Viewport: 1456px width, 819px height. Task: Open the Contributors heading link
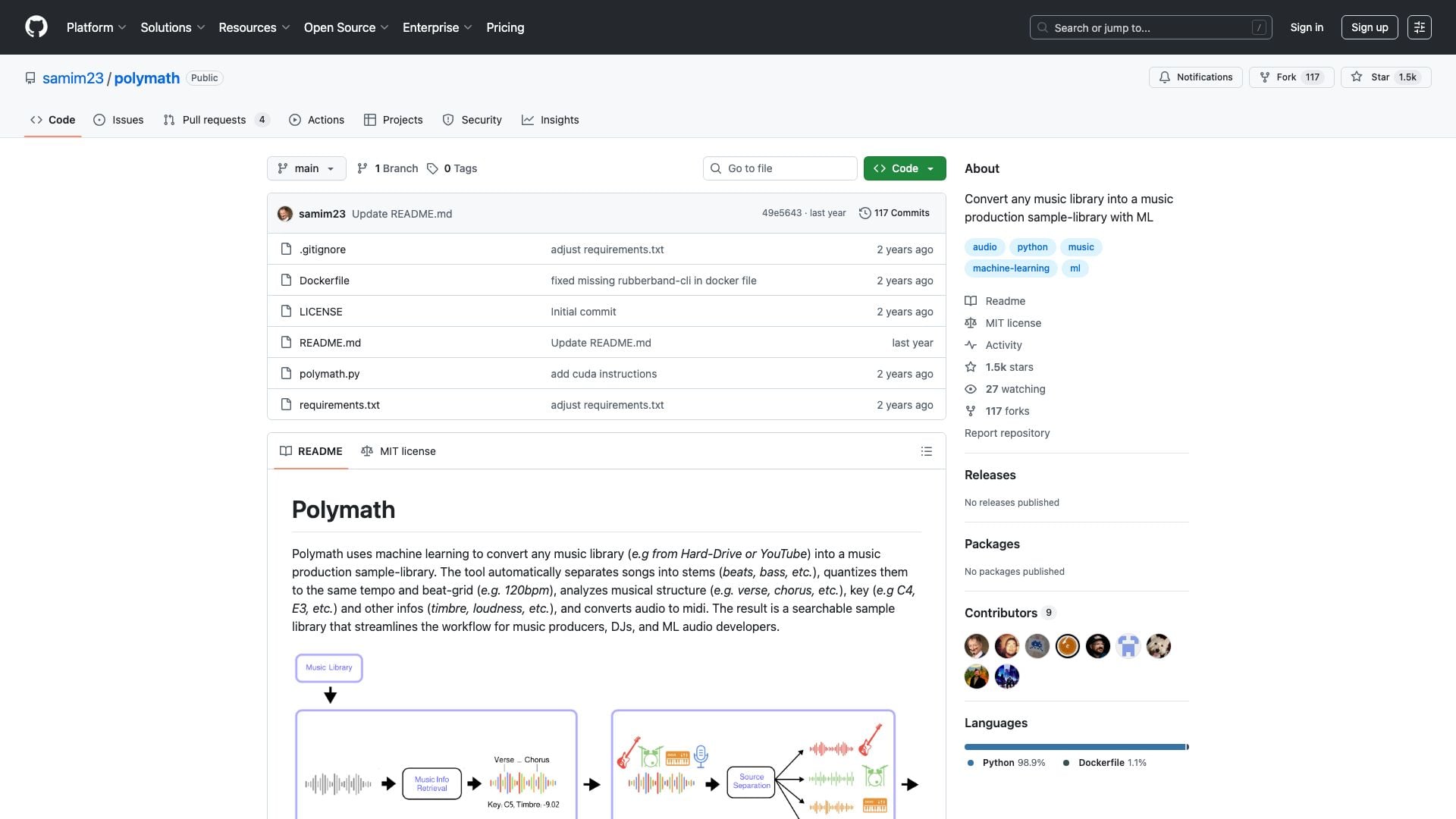1009,613
